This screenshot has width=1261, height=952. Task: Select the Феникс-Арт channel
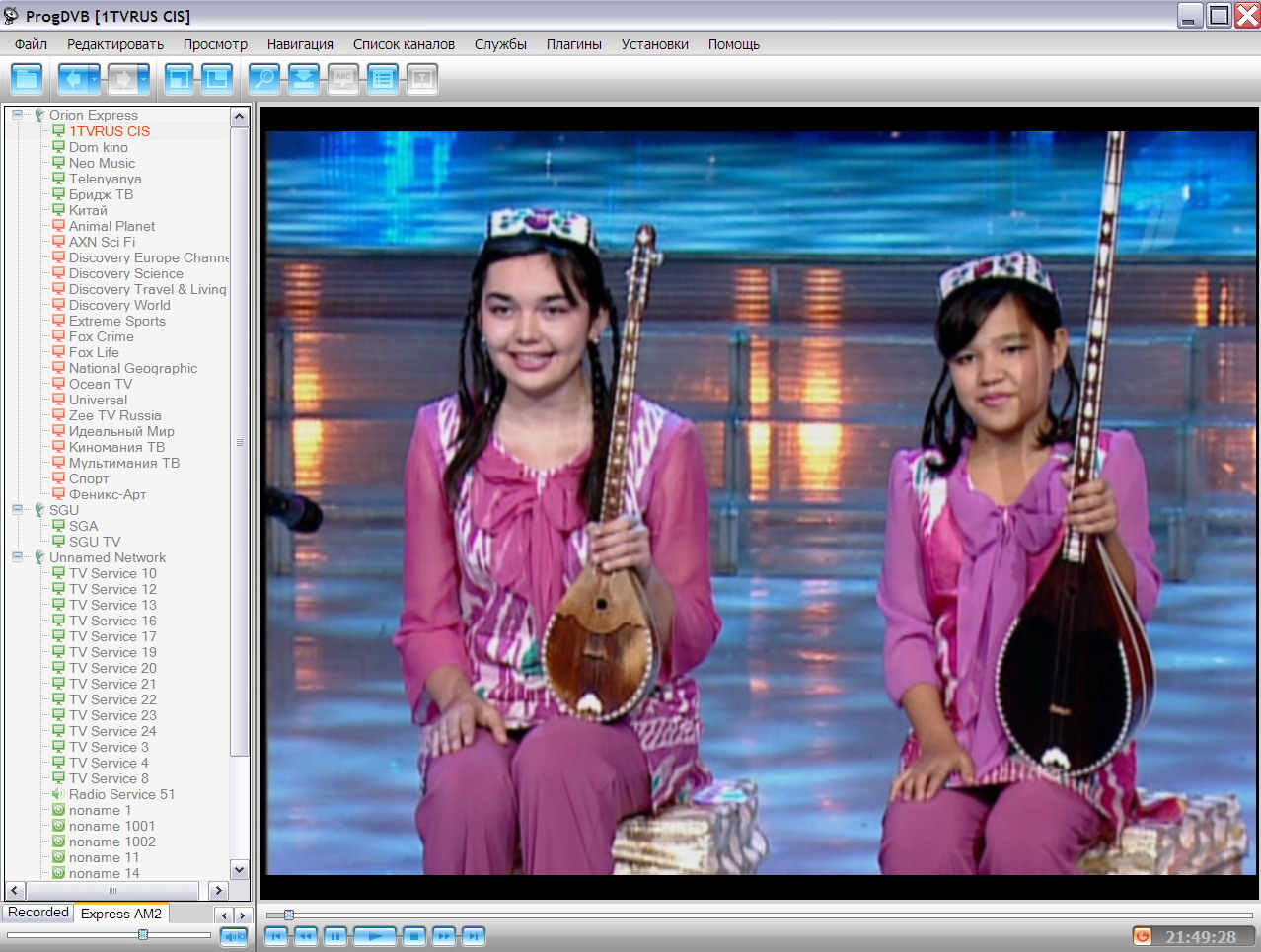(108, 494)
